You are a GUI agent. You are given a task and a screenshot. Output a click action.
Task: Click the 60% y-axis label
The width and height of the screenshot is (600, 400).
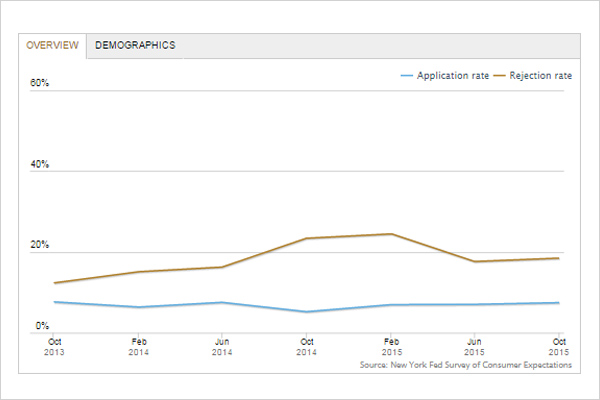point(40,84)
